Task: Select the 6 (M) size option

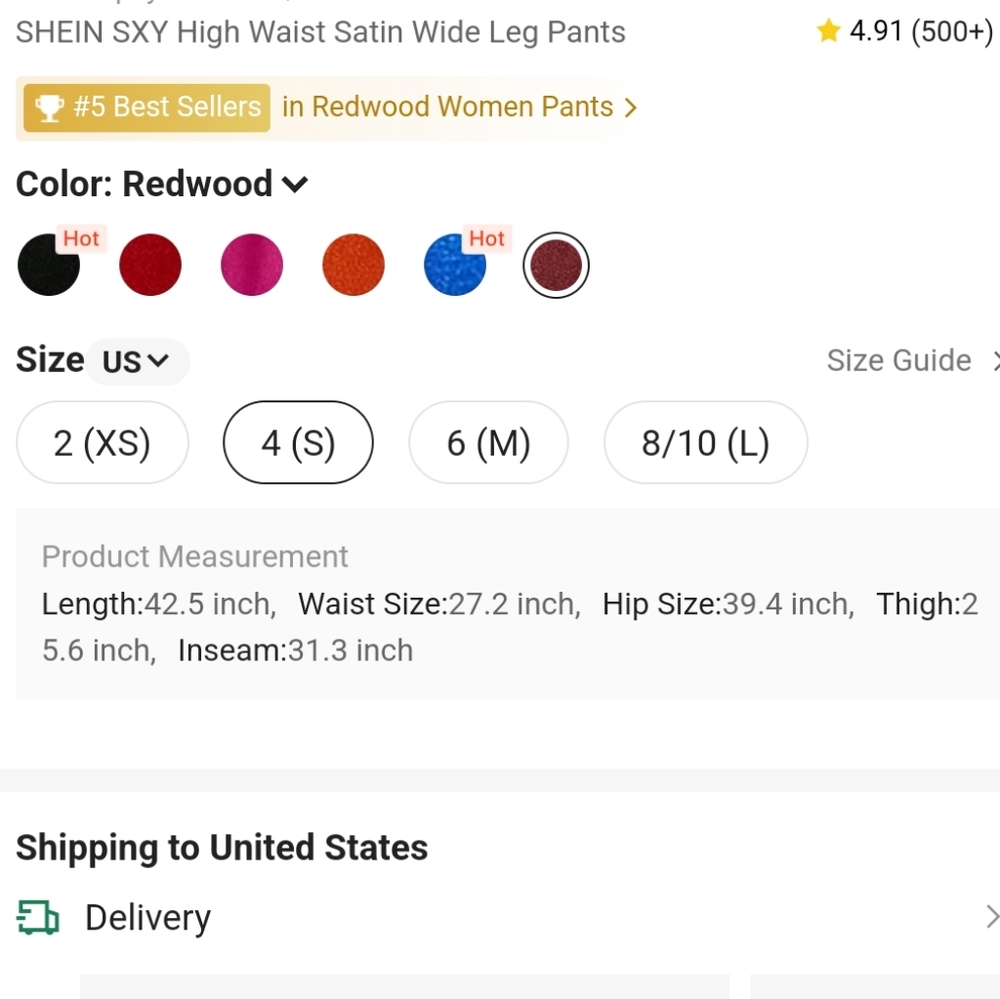Action: [x=488, y=442]
